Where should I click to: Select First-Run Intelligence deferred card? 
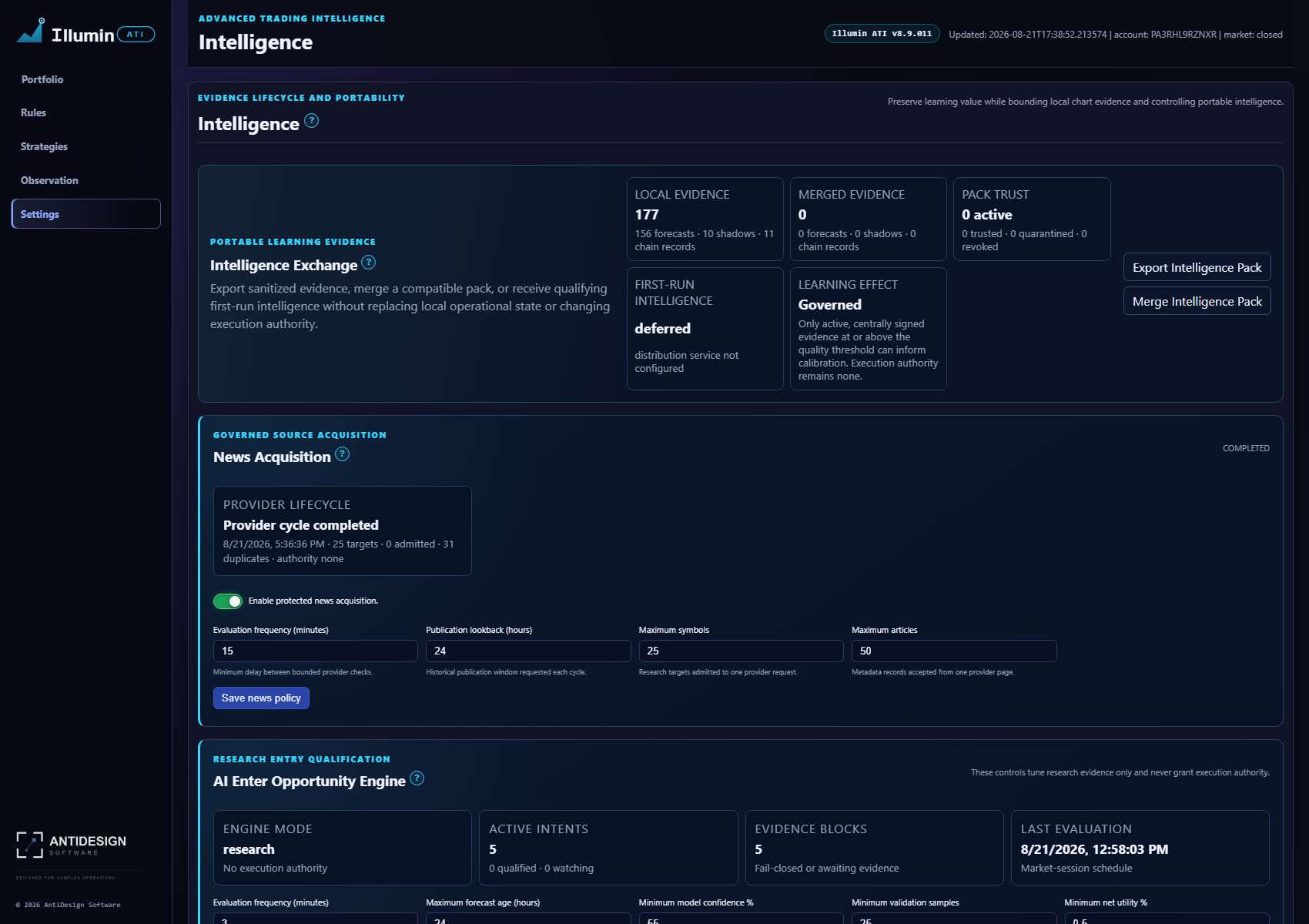tap(705, 329)
